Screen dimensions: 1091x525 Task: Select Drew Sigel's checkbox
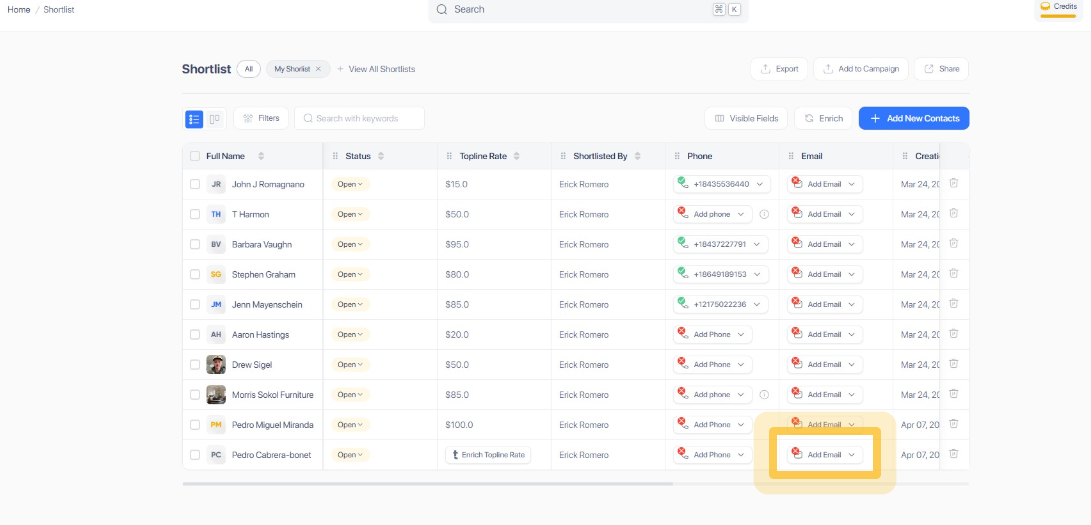click(x=195, y=364)
